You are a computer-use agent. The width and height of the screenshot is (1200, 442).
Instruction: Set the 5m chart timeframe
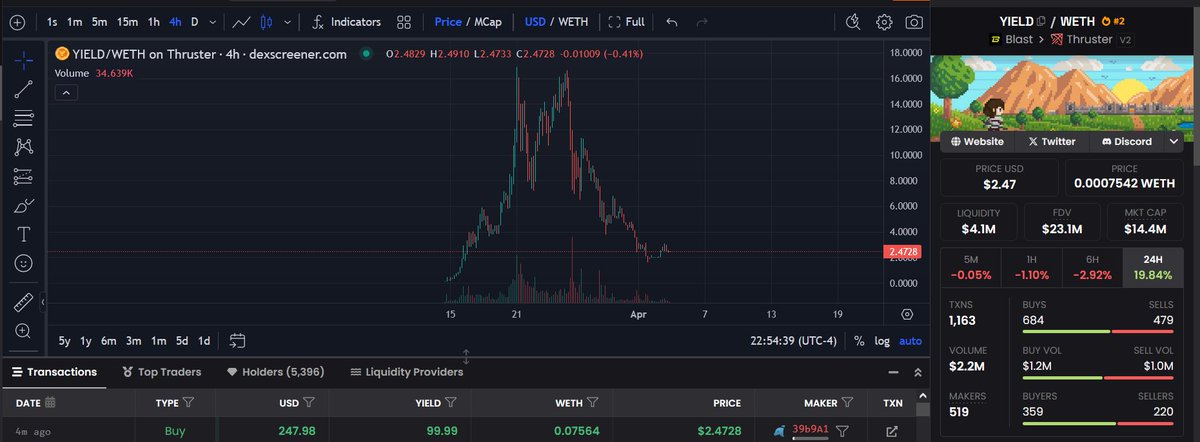[99, 21]
